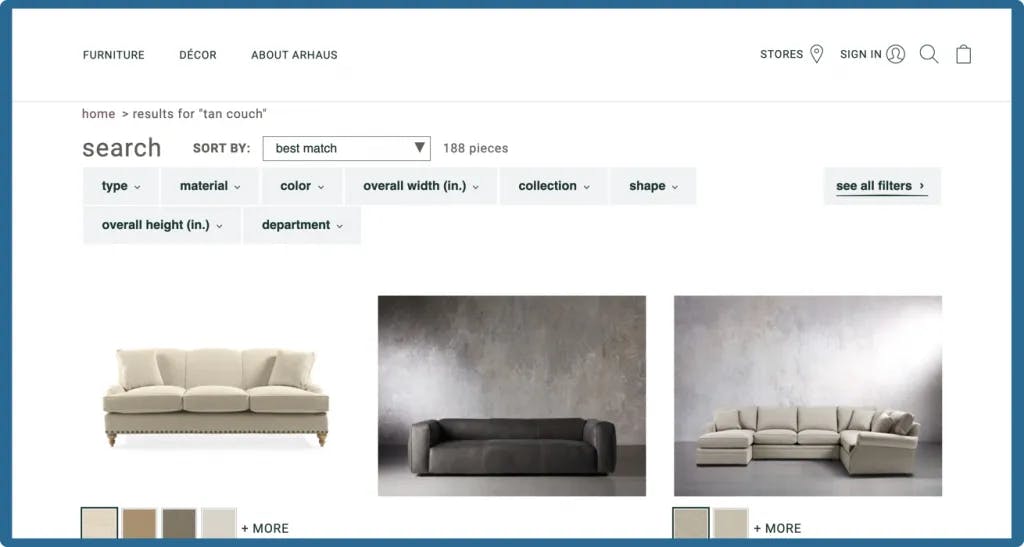Open the overall width filter
1024x547 pixels.
click(x=421, y=186)
